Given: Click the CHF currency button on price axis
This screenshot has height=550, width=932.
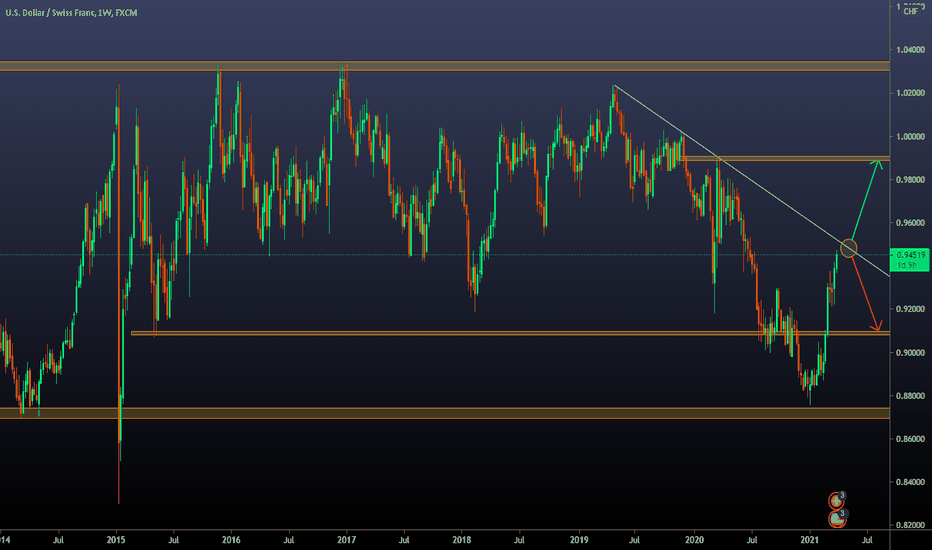Looking at the screenshot, I should (911, 11).
